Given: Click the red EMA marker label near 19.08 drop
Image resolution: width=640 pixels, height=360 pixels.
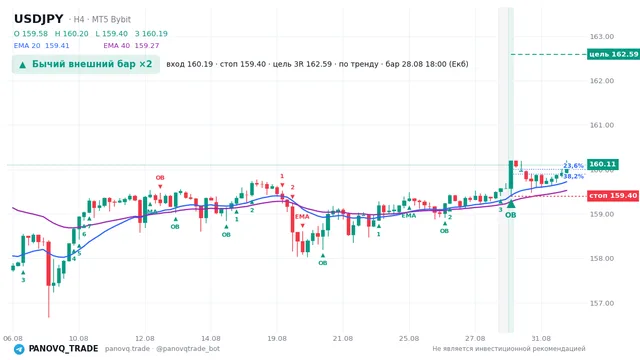Looking at the screenshot, I should coord(302,217).
